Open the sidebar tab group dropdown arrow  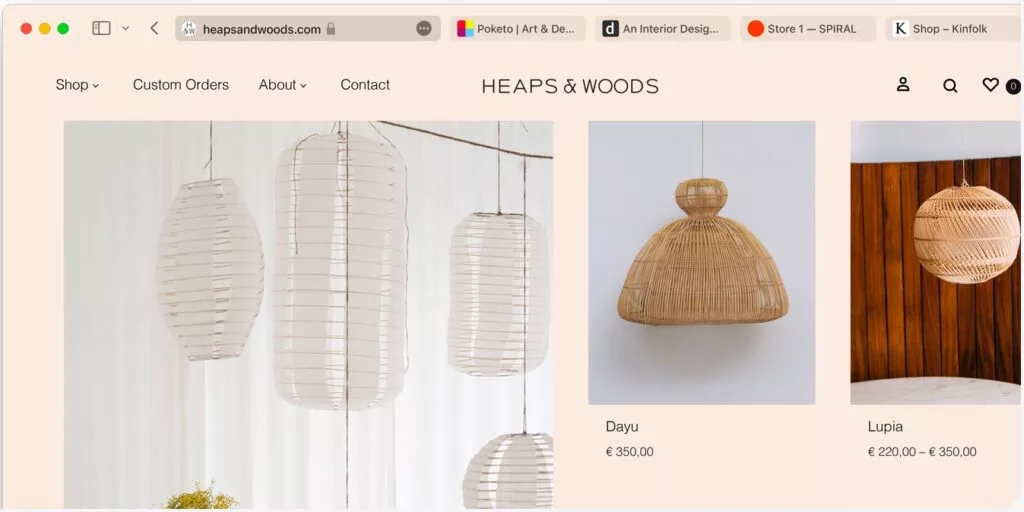point(125,29)
